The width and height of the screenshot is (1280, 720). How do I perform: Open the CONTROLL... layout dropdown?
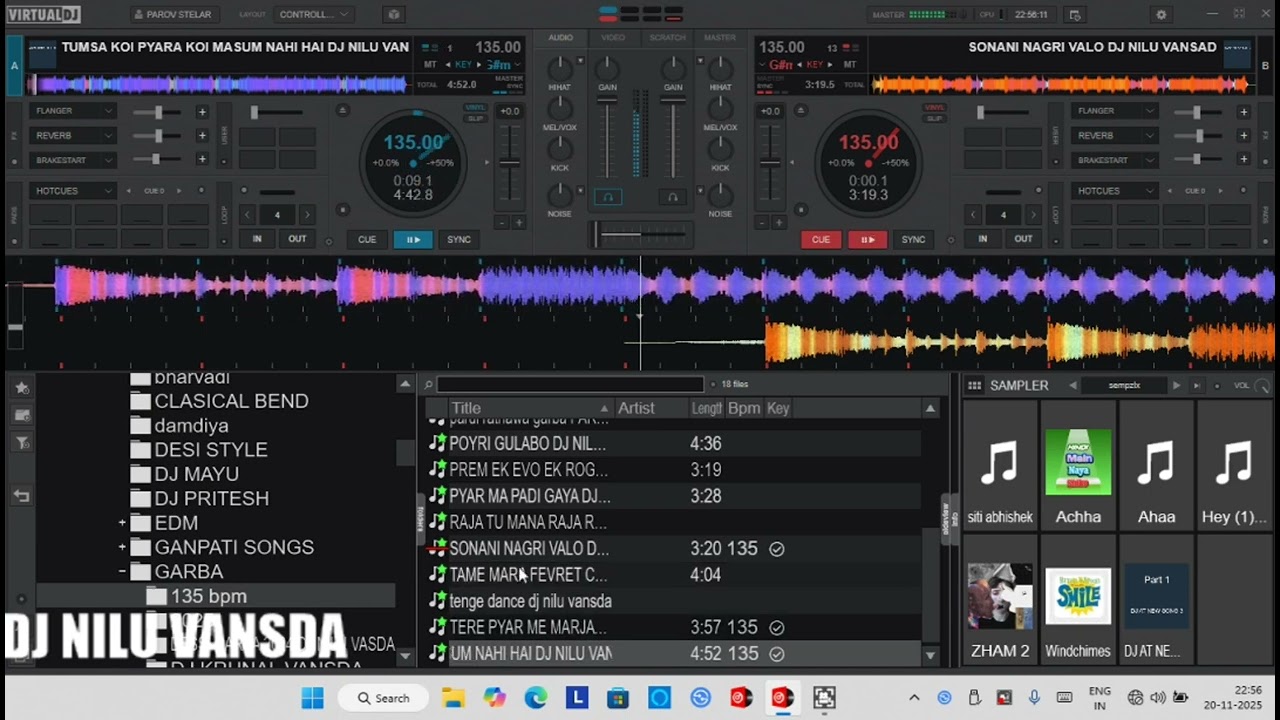[x=313, y=15]
